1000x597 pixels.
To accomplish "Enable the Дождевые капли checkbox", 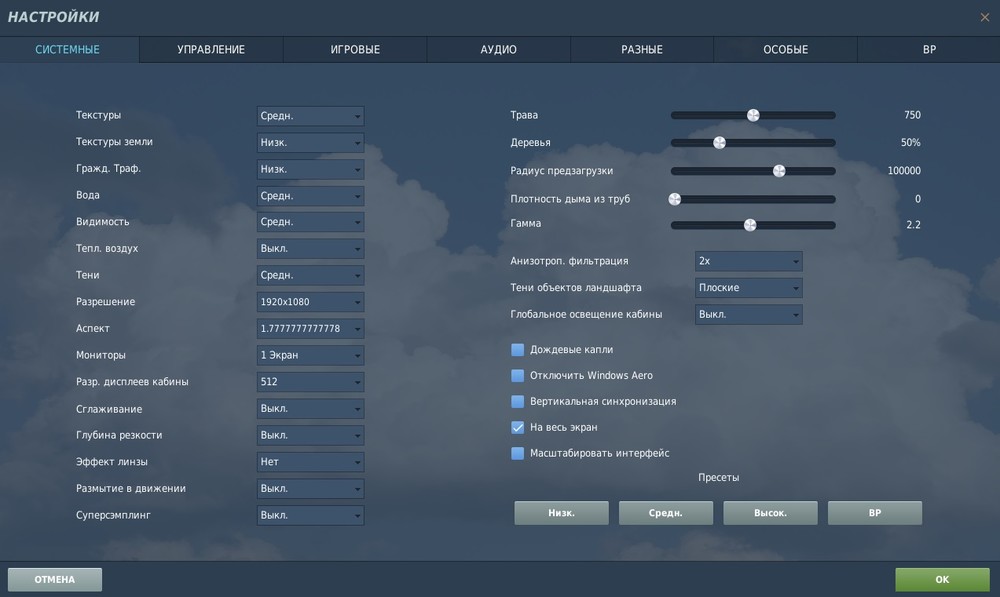I will [x=518, y=350].
